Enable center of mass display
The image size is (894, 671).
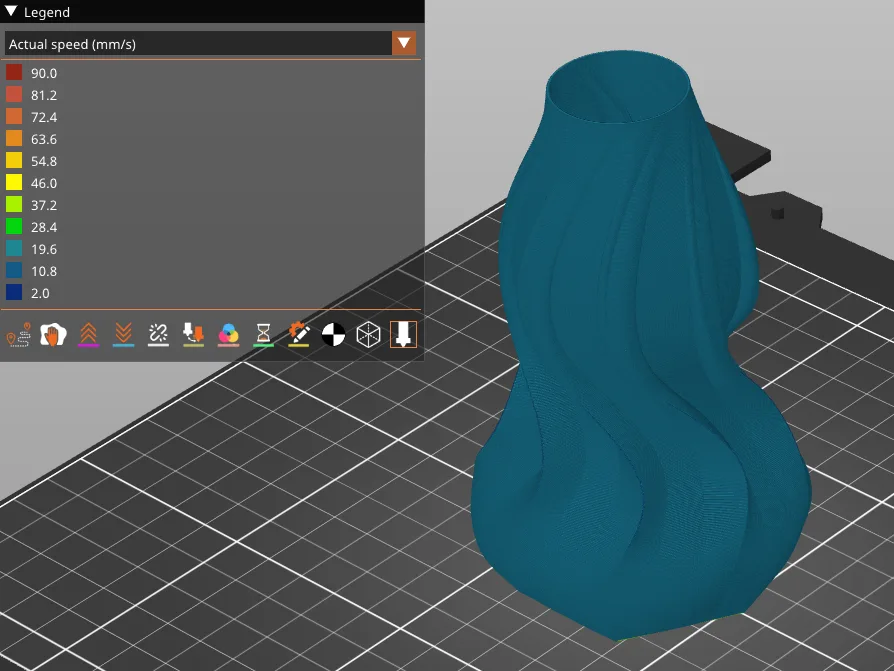click(x=335, y=334)
